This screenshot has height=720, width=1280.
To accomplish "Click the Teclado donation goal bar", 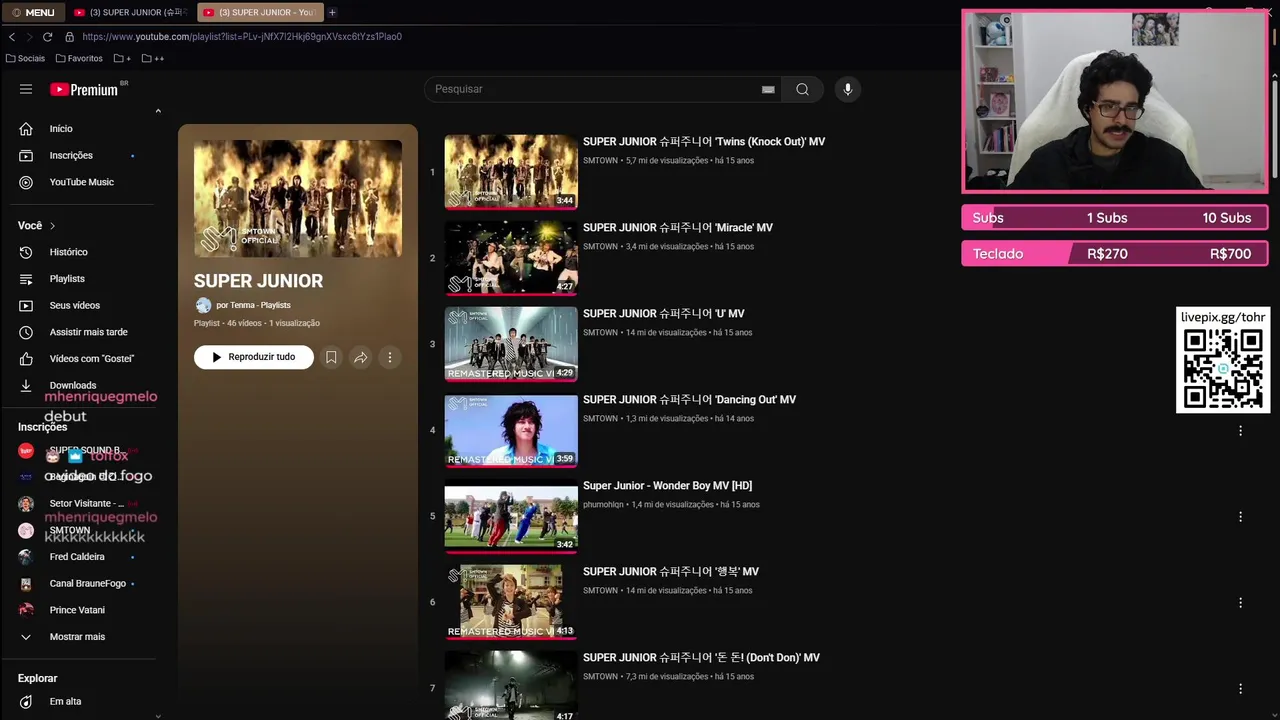I will click(x=1115, y=254).
